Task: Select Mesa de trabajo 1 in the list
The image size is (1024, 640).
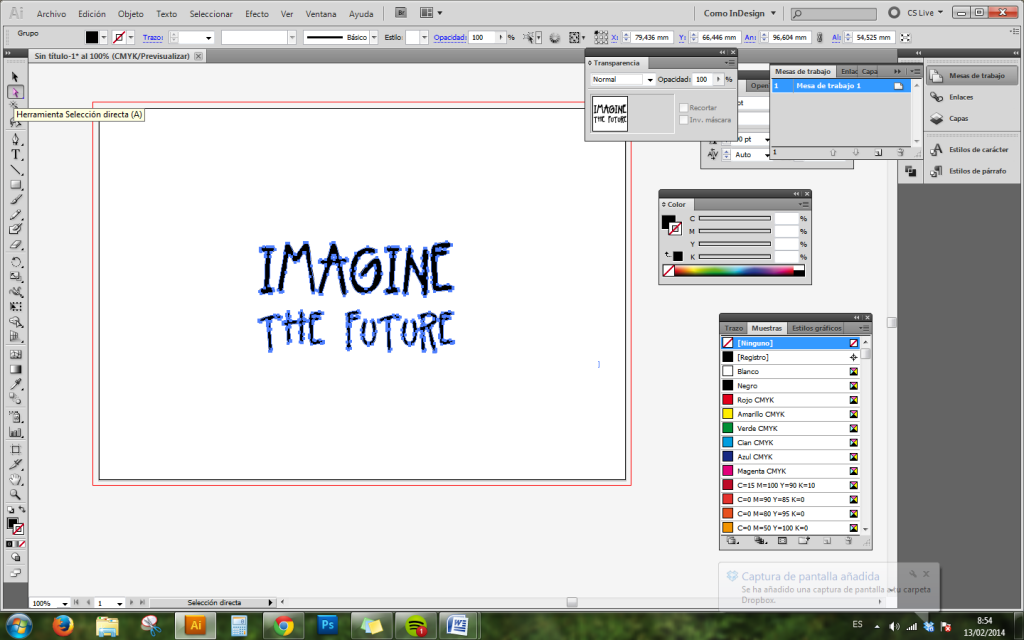Action: [832, 86]
